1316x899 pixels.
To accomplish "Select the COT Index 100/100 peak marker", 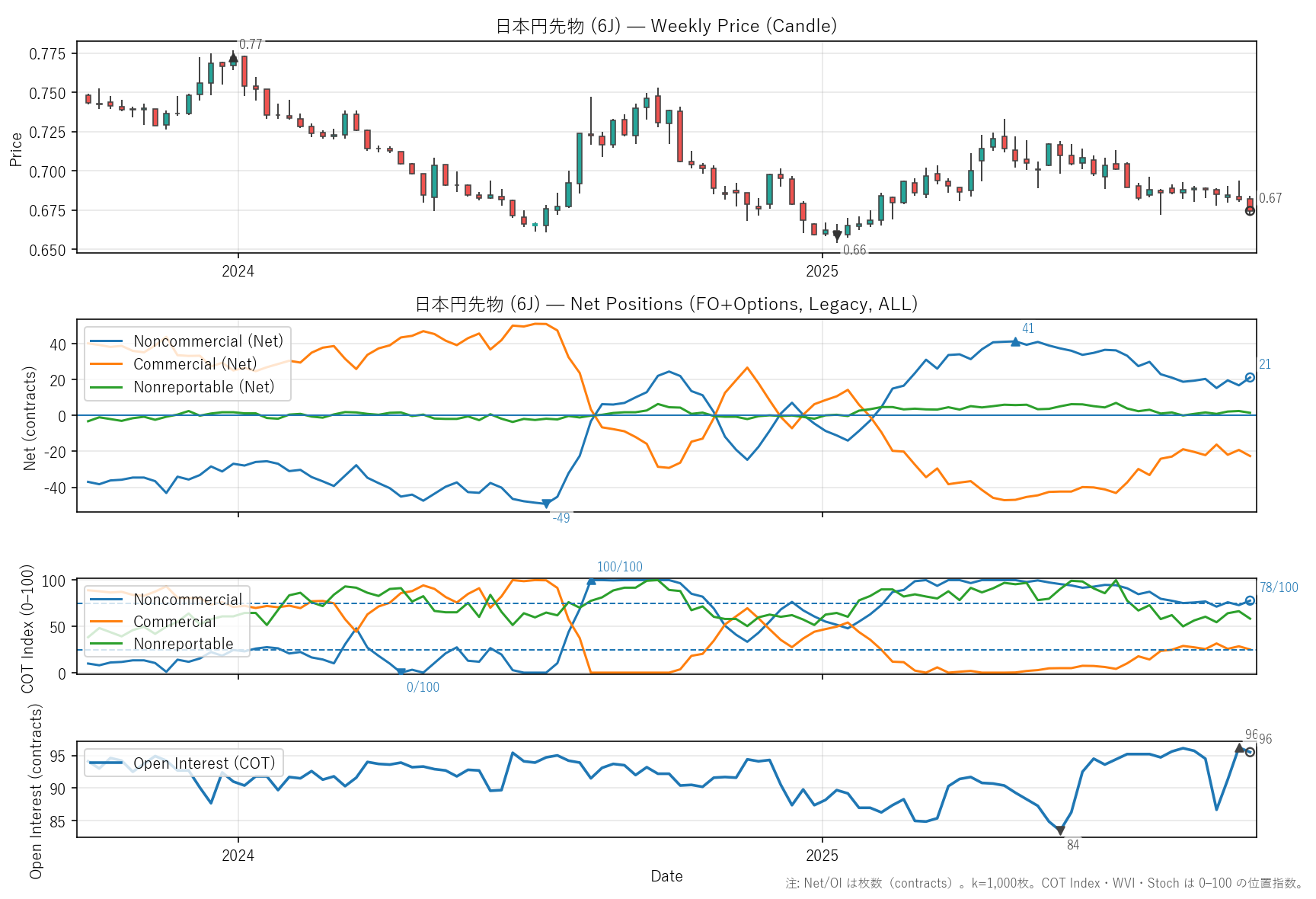I will coord(592,581).
